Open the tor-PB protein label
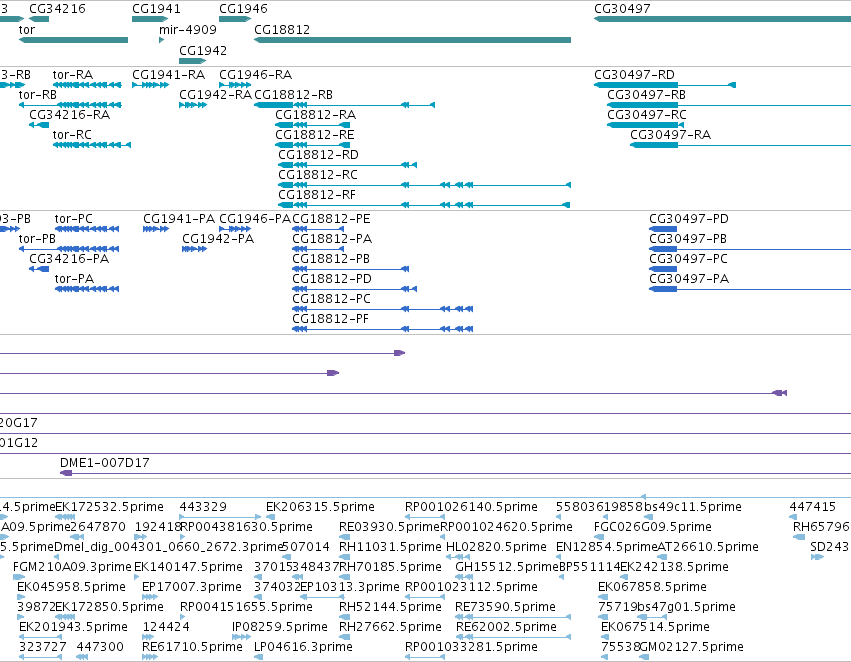This screenshot has height=662, width=851. [37, 239]
